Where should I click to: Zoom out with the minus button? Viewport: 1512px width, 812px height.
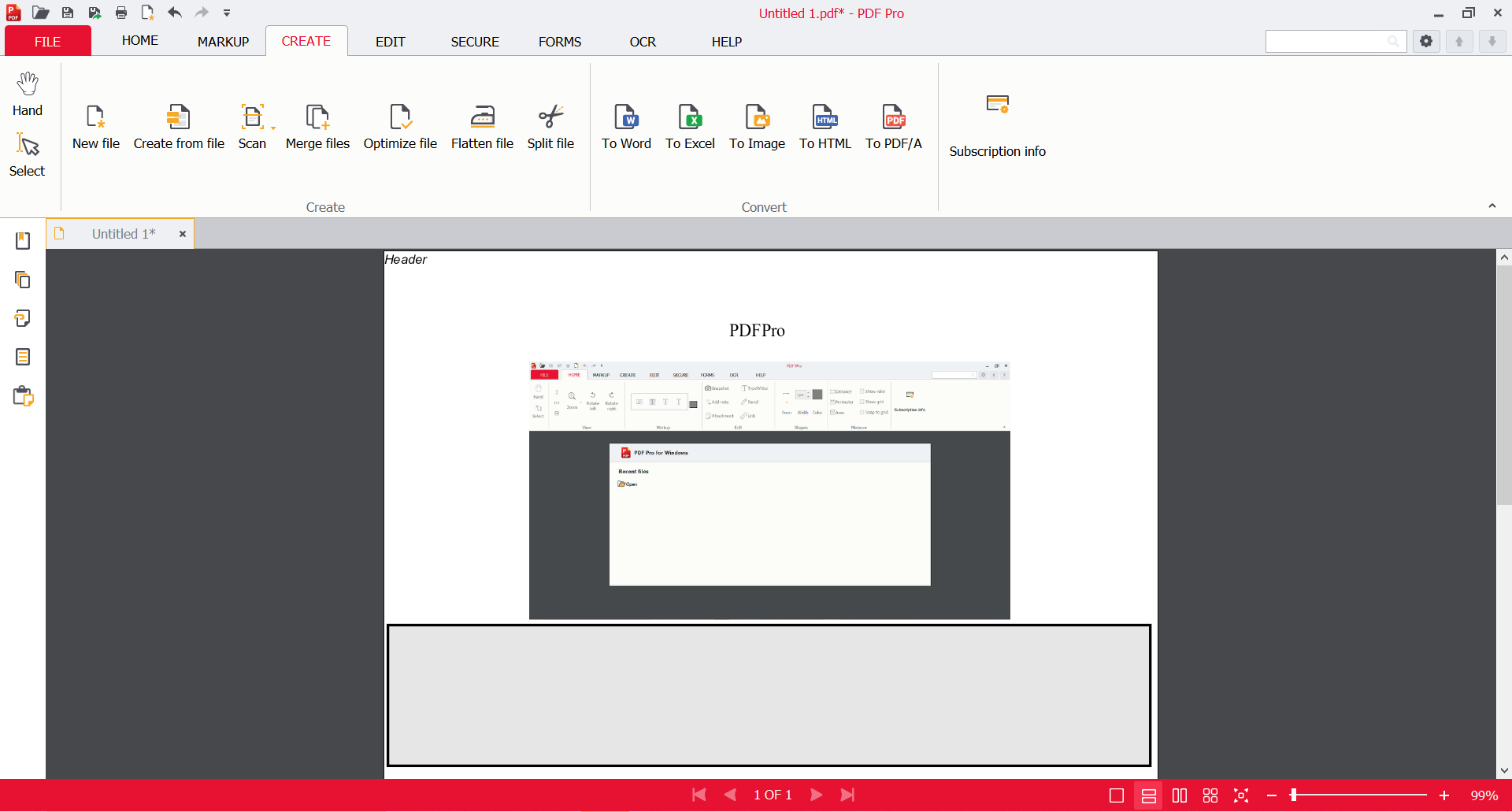pos(1272,796)
